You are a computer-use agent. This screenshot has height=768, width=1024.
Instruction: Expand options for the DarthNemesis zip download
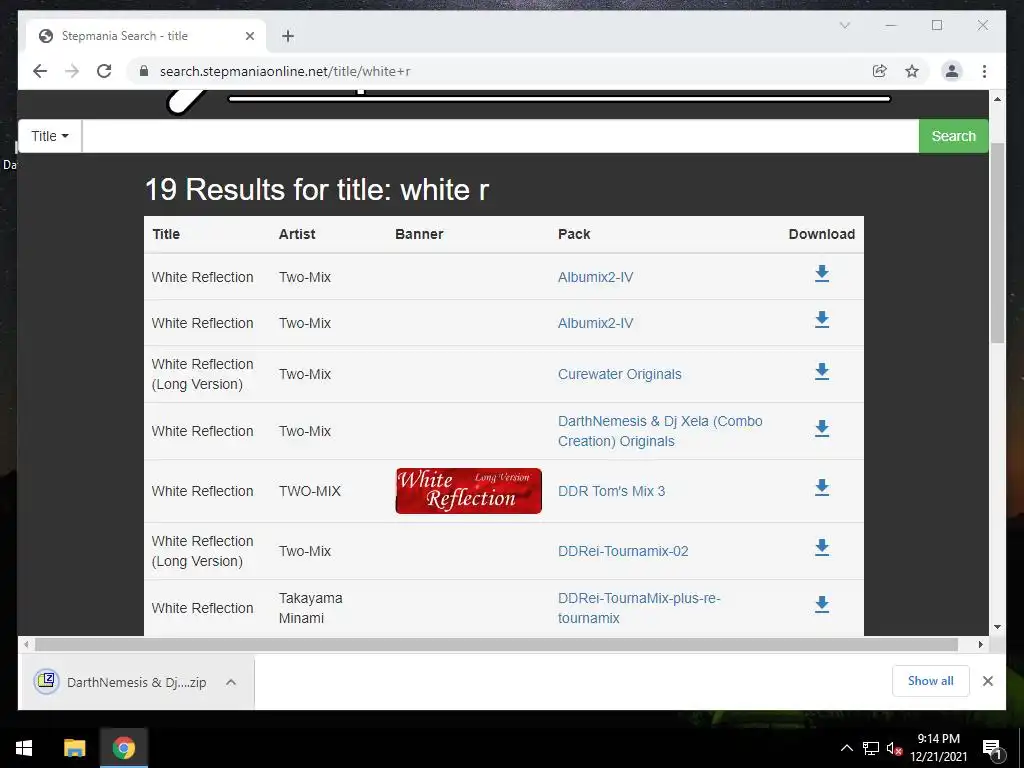pos(231,682)
